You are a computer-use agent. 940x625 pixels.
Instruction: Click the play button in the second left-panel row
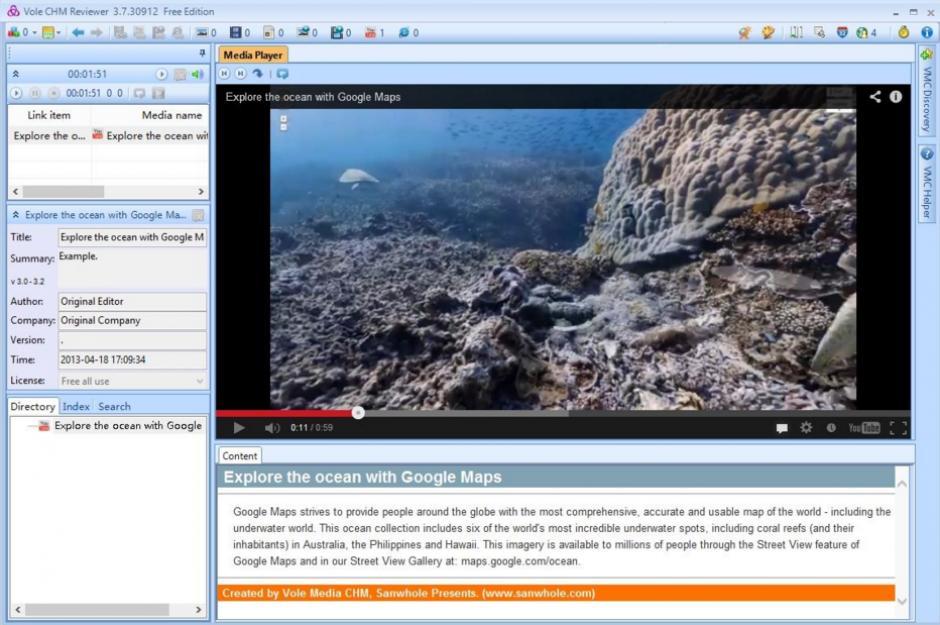(x=16, y=93)
